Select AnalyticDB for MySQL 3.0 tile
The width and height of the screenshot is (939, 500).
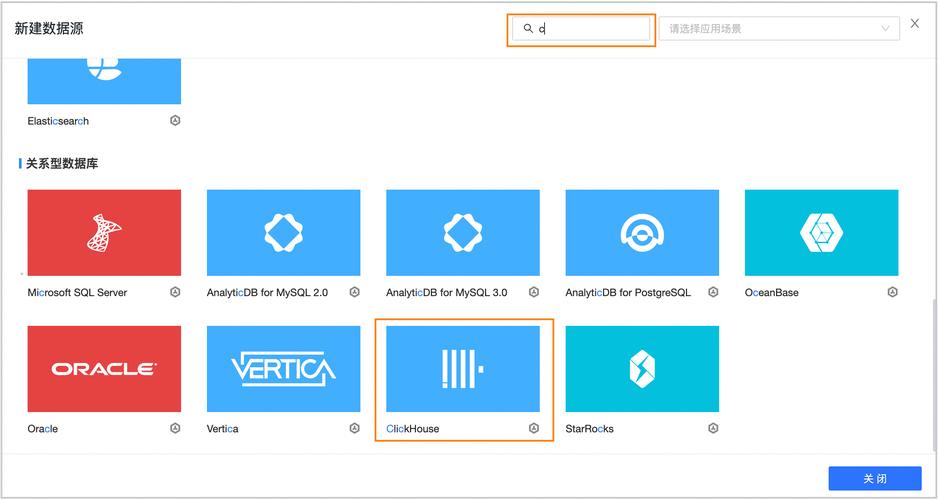click(x=463, y=232)
